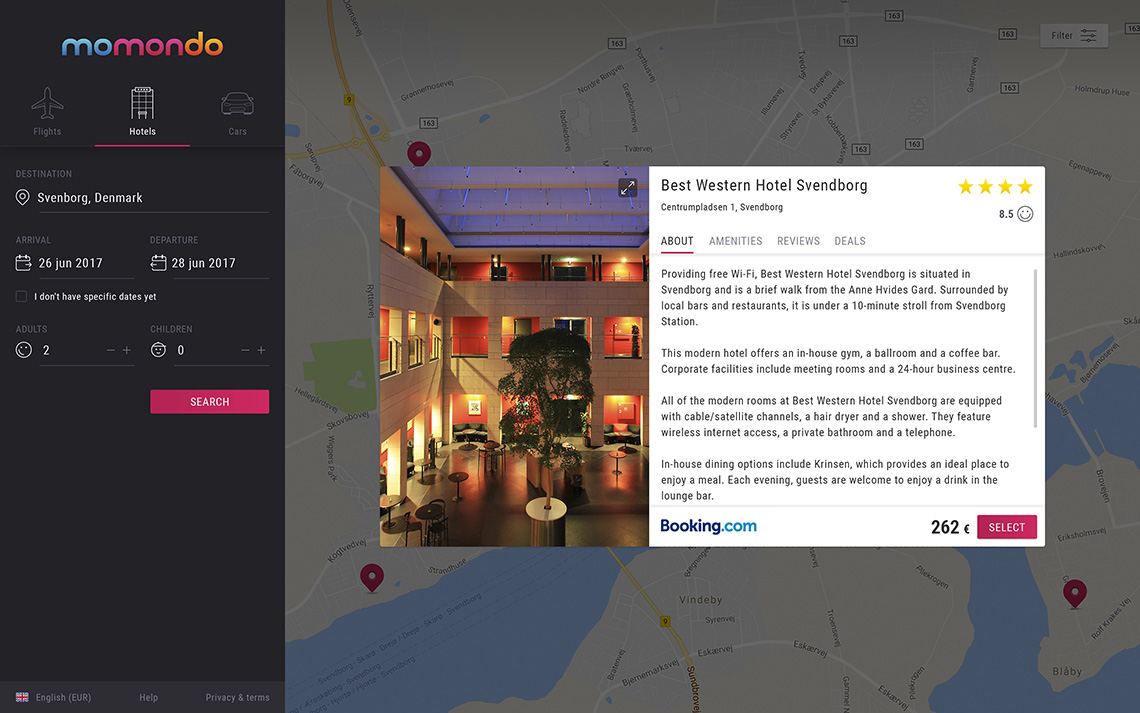1140x713 pixels.
Task: Click the map pin above the hotel photo
Action: coord(419,153)
